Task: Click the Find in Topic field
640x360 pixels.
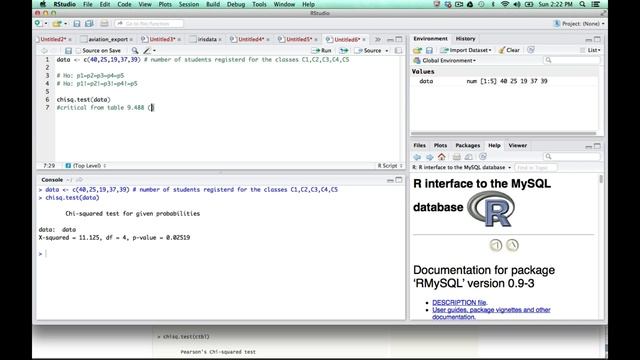Action: pos(536,168)
